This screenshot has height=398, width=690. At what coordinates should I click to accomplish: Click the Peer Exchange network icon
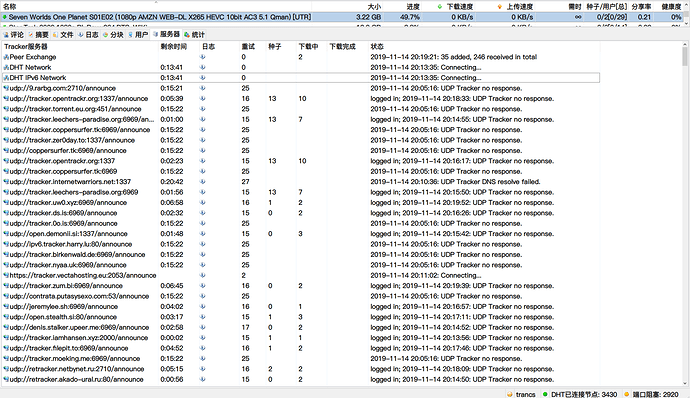click(x=6, y=57)
